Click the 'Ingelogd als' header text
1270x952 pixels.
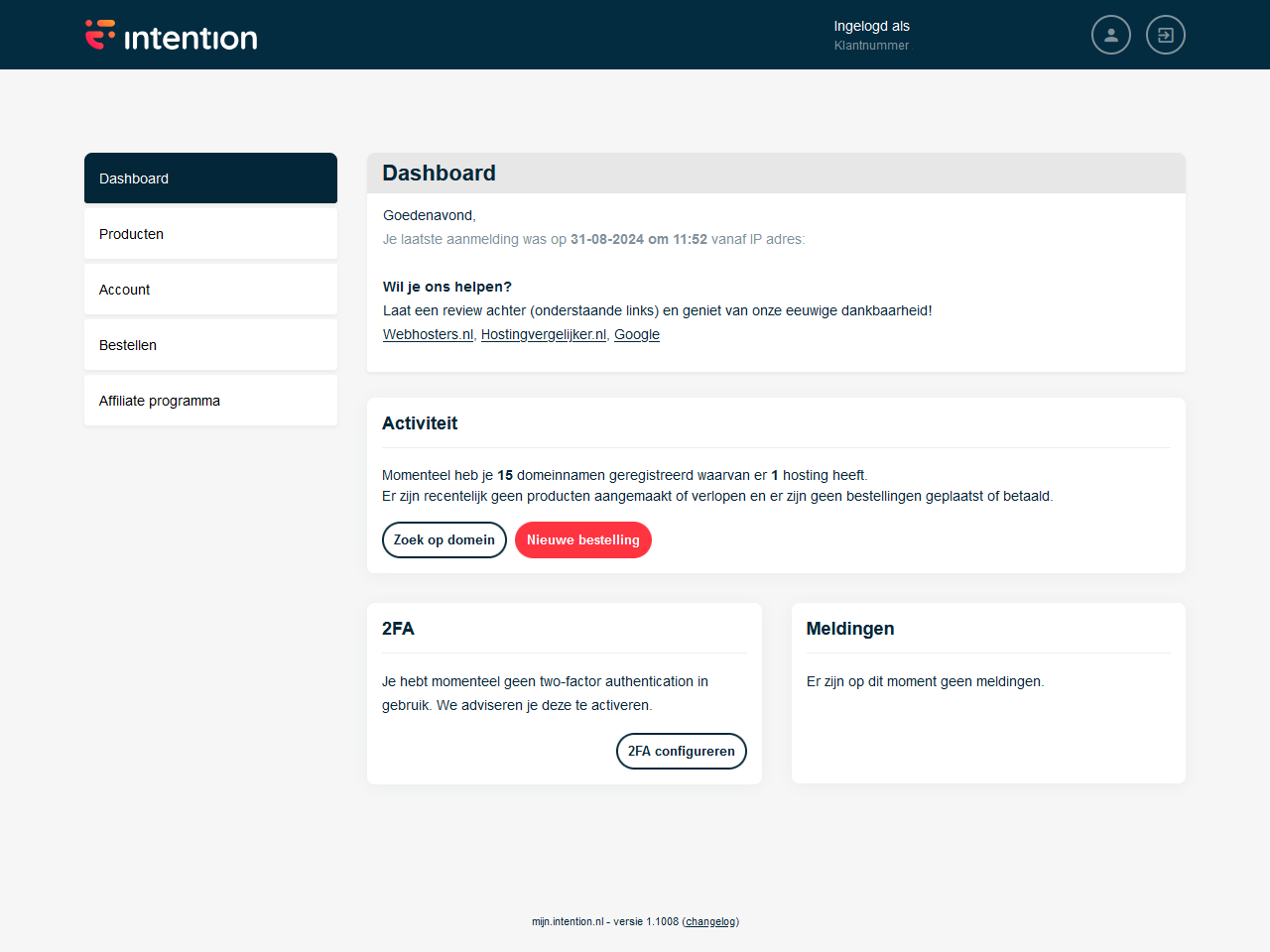pyautogui.click(x=871, y=26)
